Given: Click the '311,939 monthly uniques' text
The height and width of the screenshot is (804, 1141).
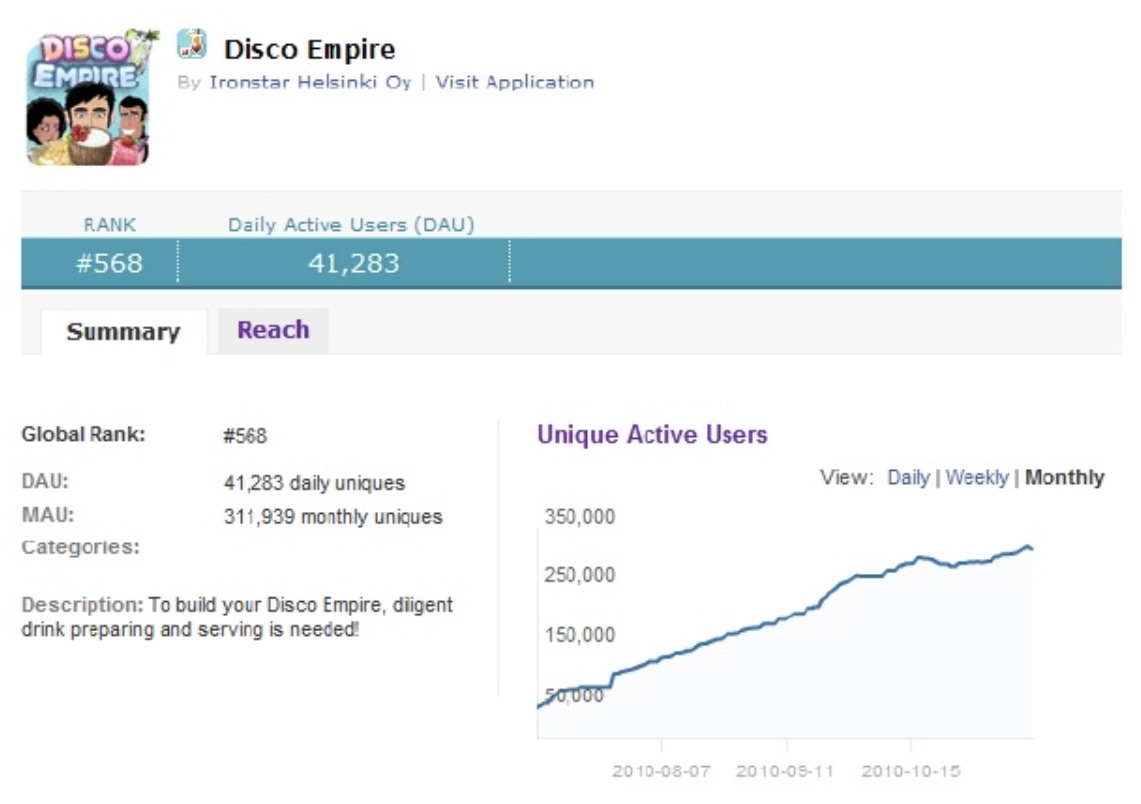Looking at the screenshot, I should click(333, 517).
